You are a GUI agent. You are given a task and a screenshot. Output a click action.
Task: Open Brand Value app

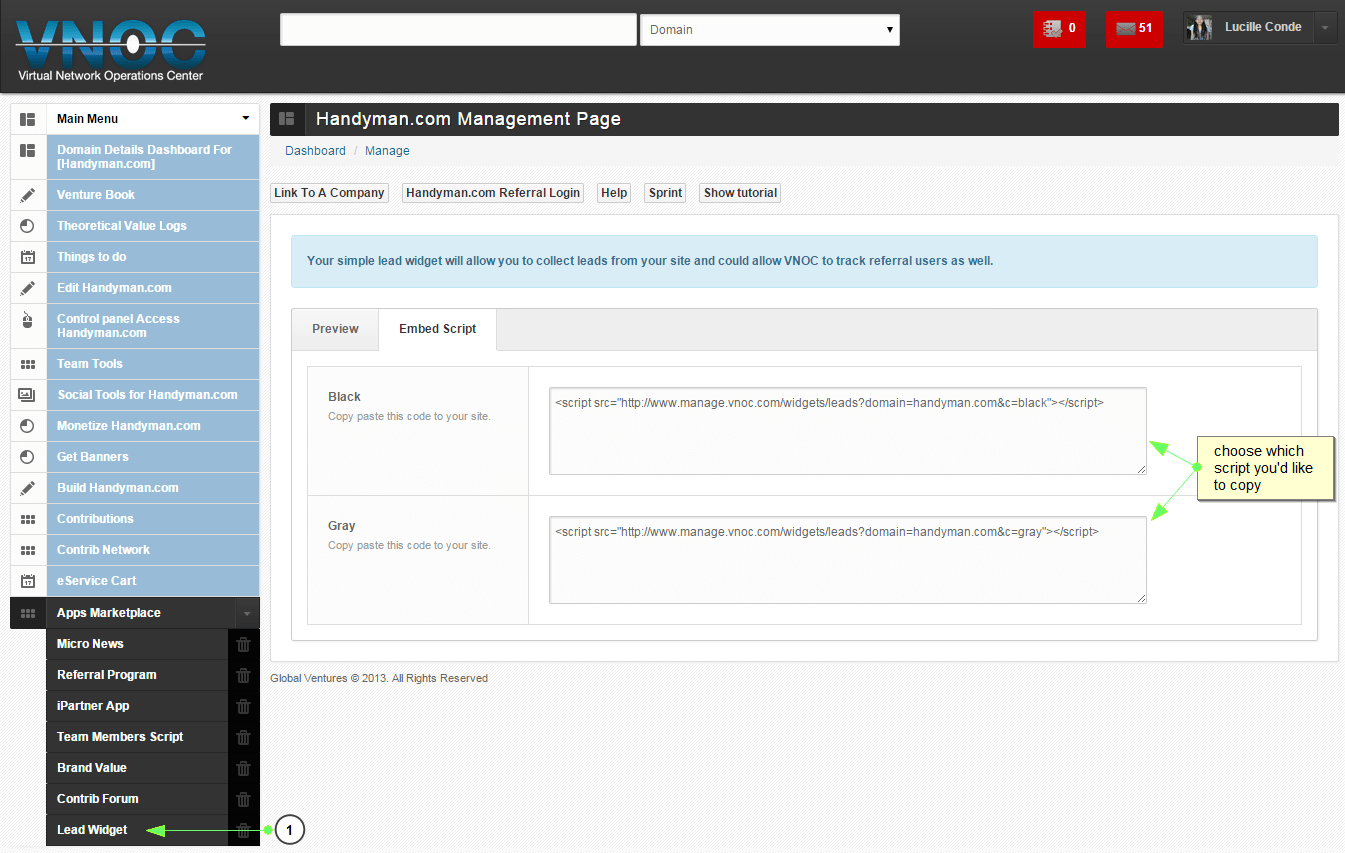[137, 768]
